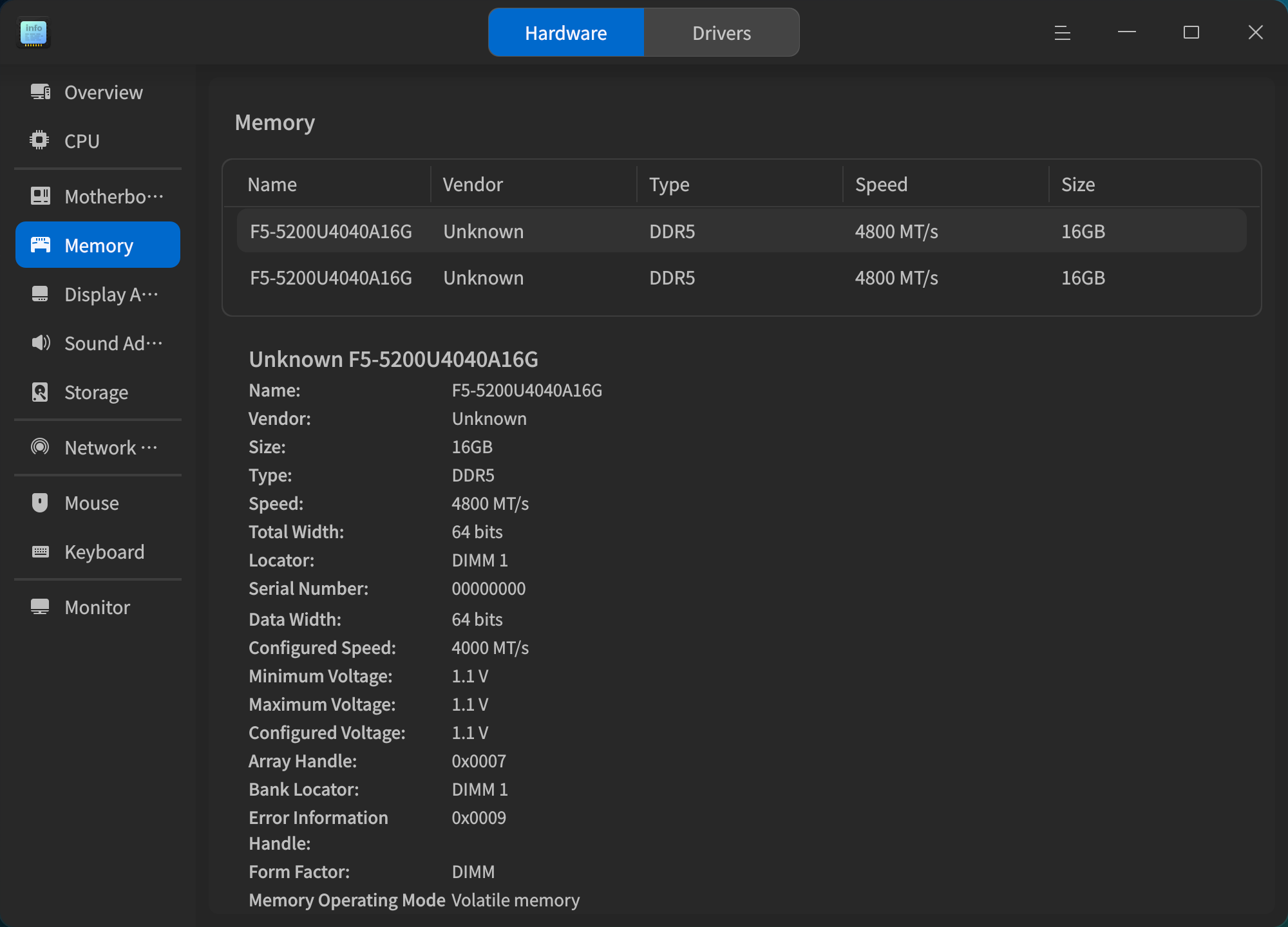
Task: Click the Vendor column header
Action: [x=473, y=185]
